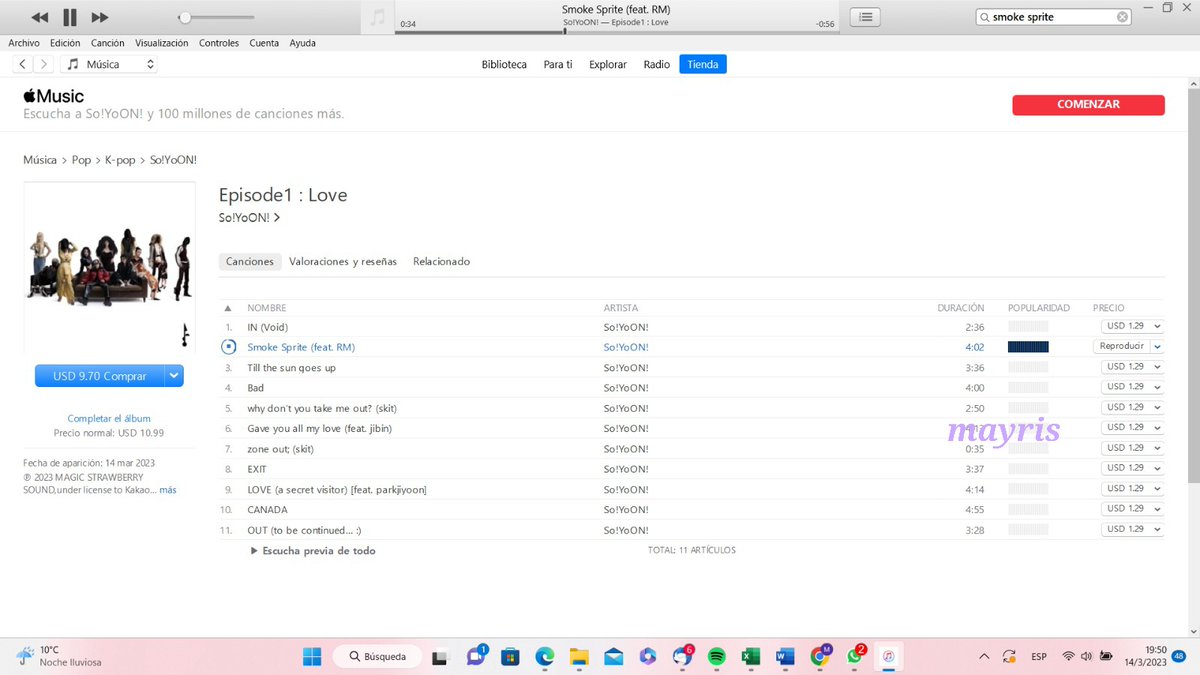Open the Ayuda menu
Image resolution: width=1200 pixels, height=675 pixels.
point(302,43)
